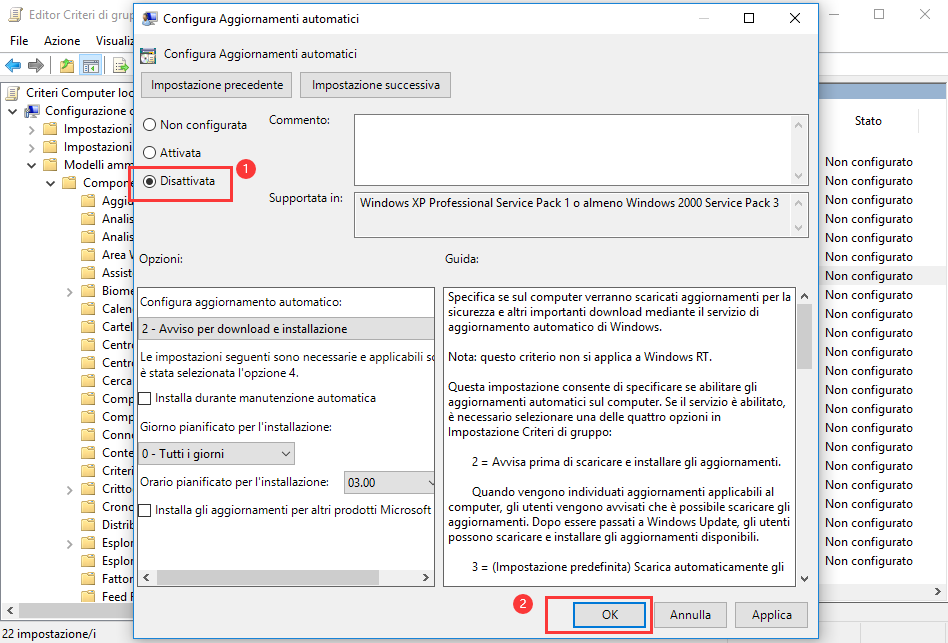Open the 0 - Tutti i giorni dropdown
The image size is (948, 643).
pyautogui.click(x=216, y=453)
